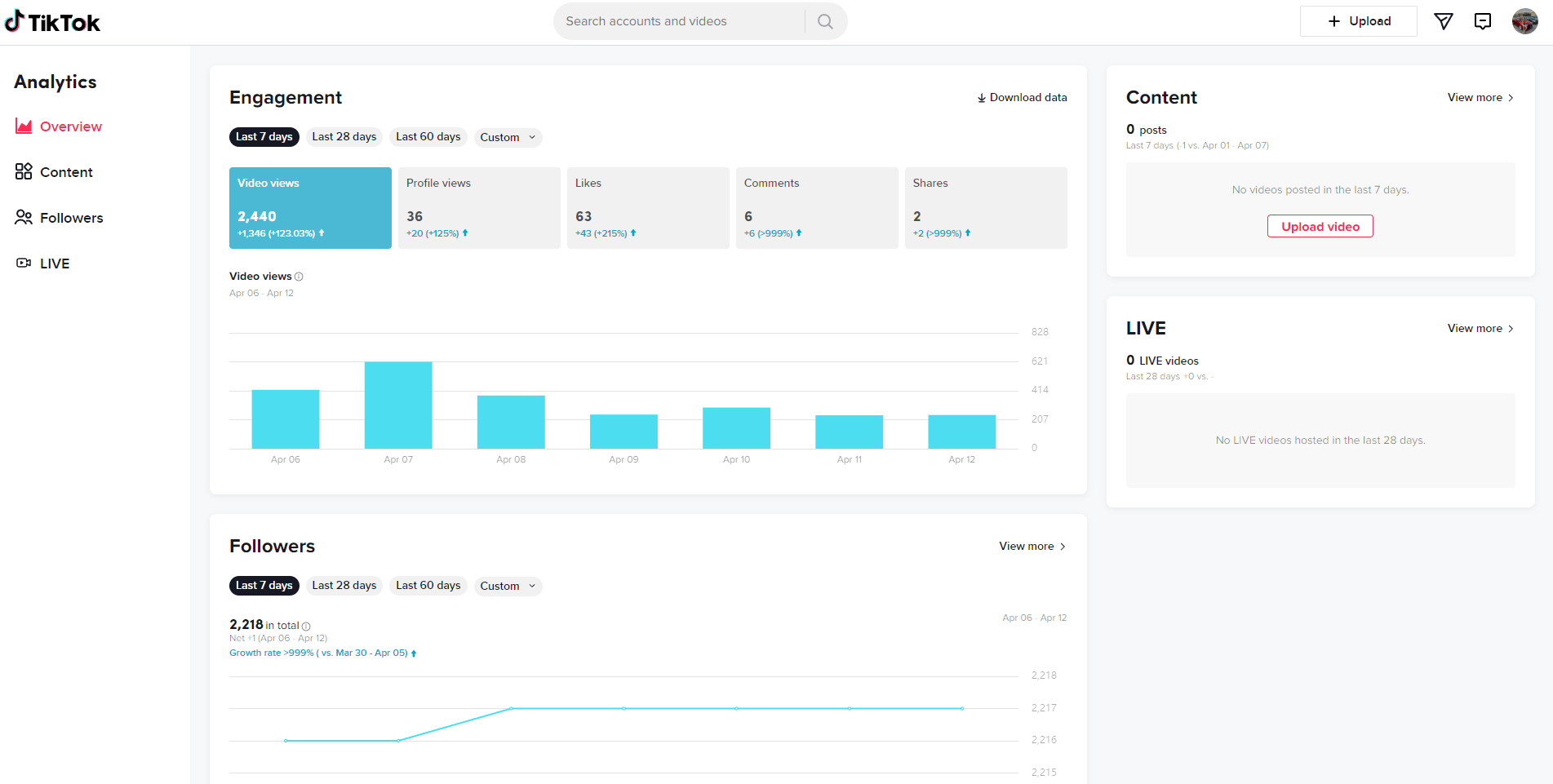This screenshot has width=1553, height=784.
Task: Choose Last 7 days in Followers
Action: pos(264,586)
